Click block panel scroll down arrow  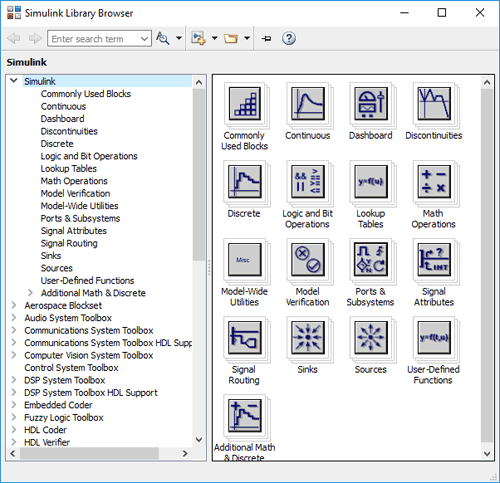click(x=487, y=454)
